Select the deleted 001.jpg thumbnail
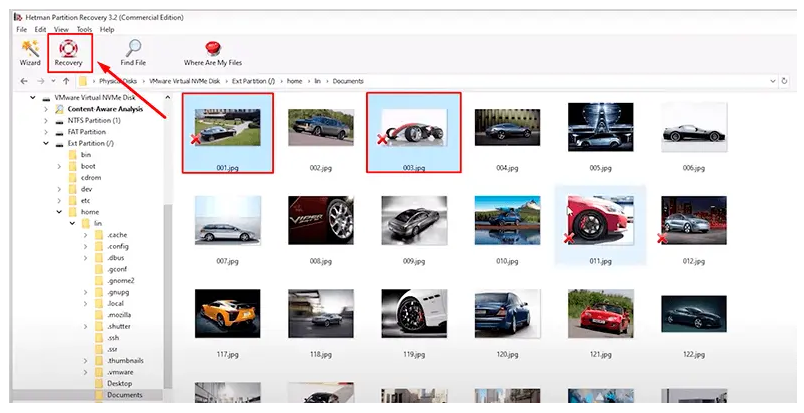Screen dimensions: 804x413 [x=228, y=127]
